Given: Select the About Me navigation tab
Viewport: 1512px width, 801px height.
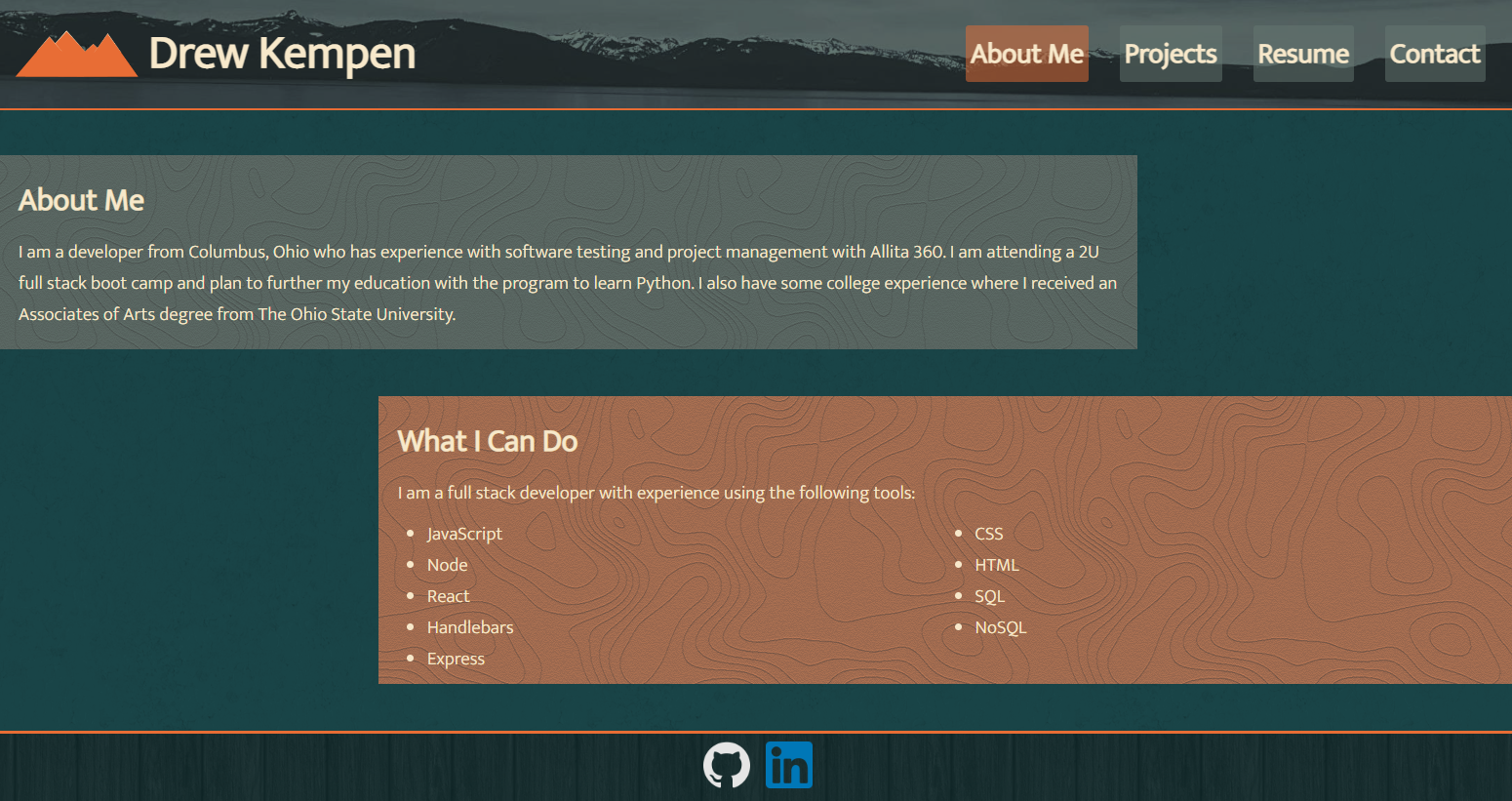Looking at the screenshot, I should point(1026,54).
